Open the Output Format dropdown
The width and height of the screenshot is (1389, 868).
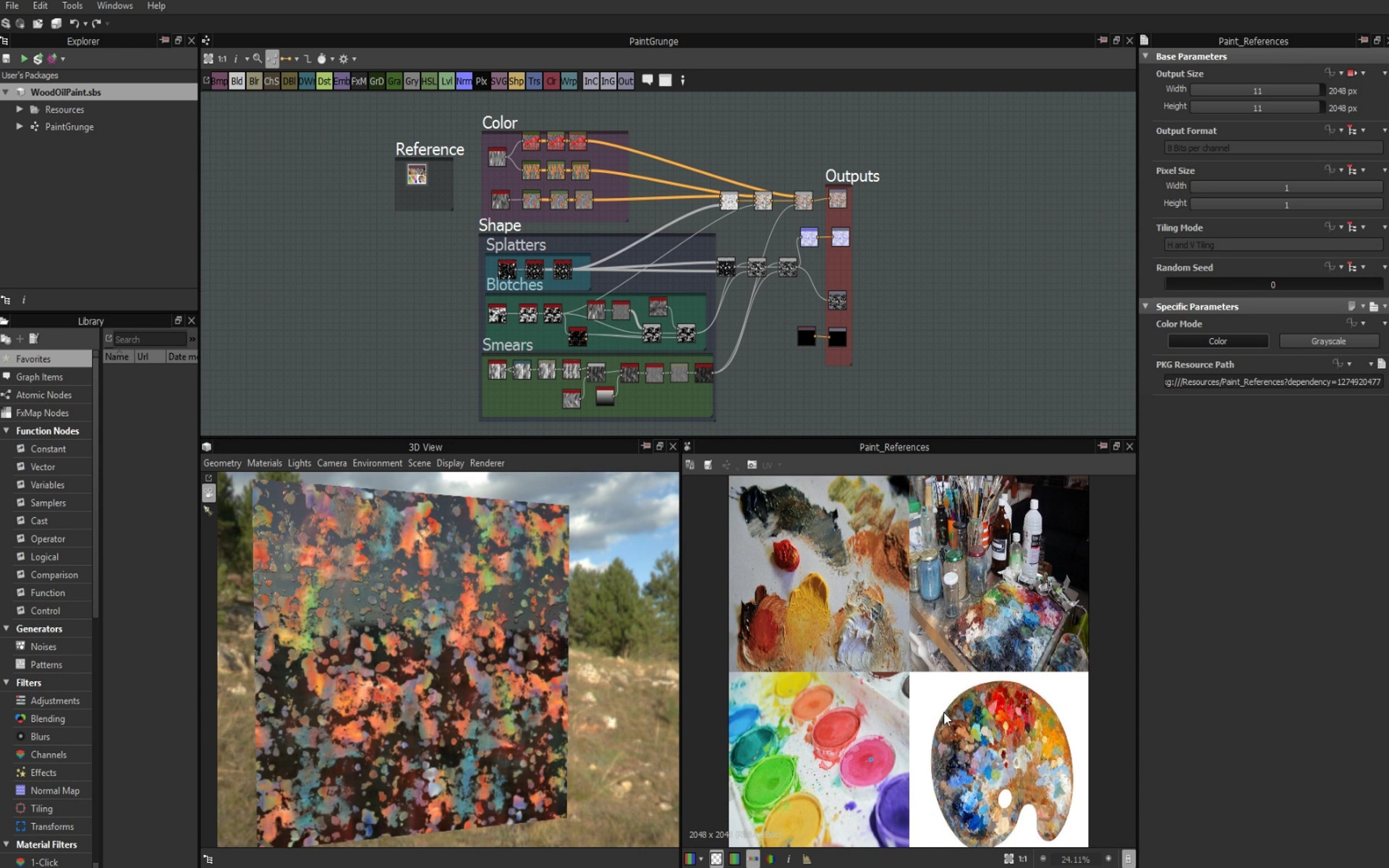pyautogui.click(x=1273, y=148)
